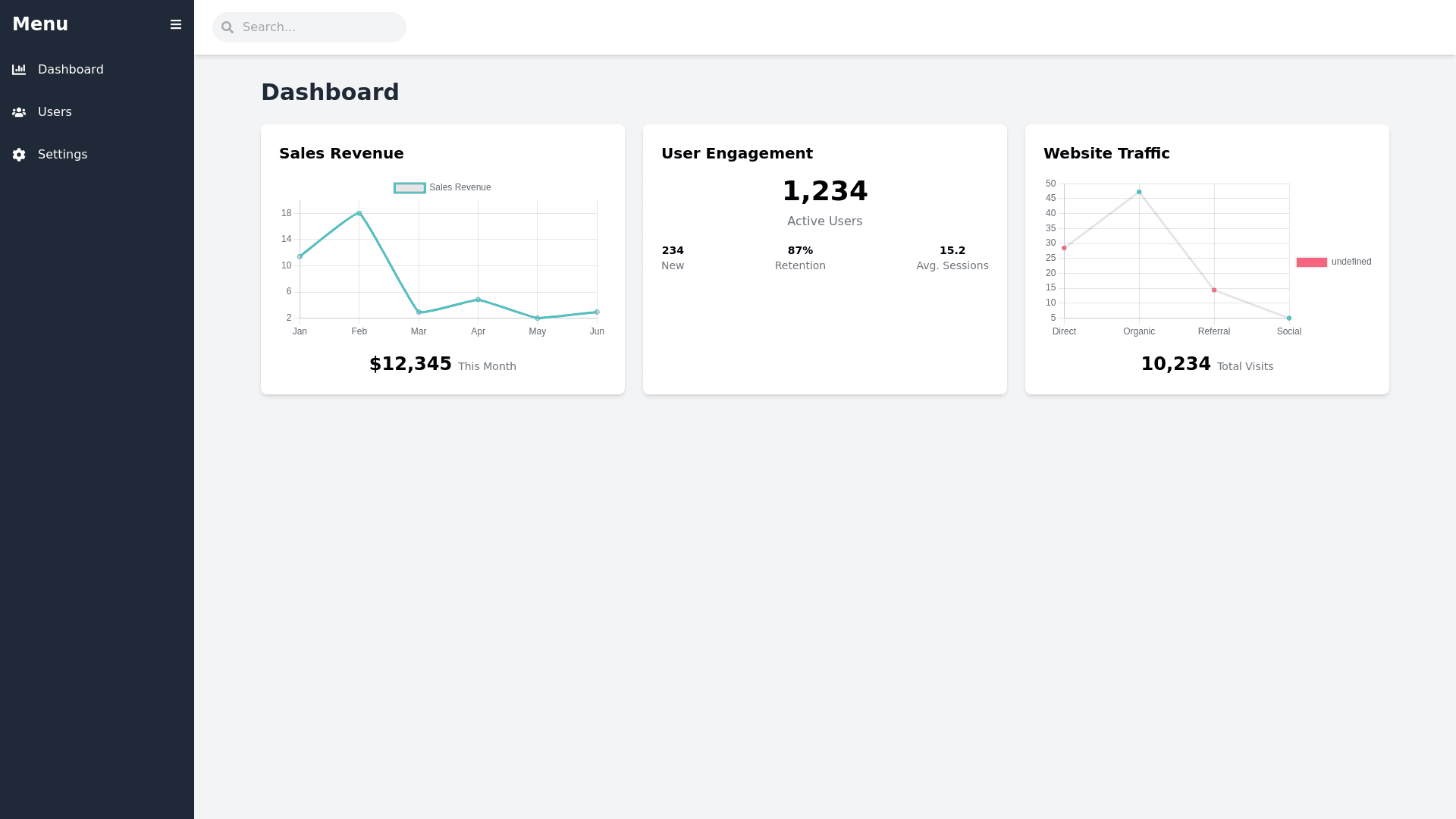Go to the Users menu item

click(55, 112)
